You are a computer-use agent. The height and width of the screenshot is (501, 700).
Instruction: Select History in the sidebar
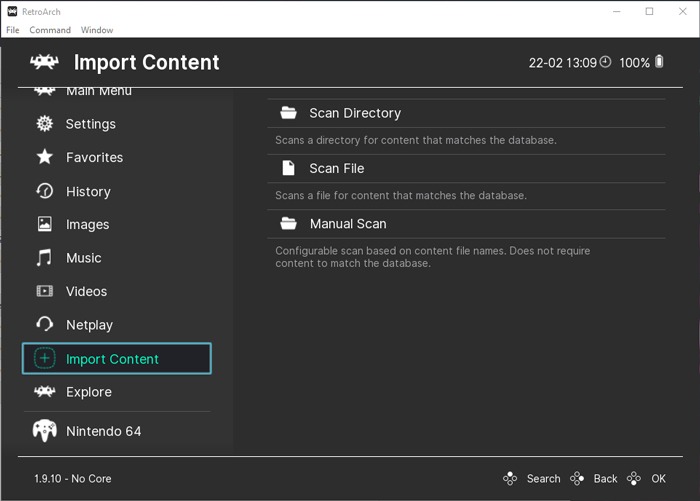coord(117,191)
